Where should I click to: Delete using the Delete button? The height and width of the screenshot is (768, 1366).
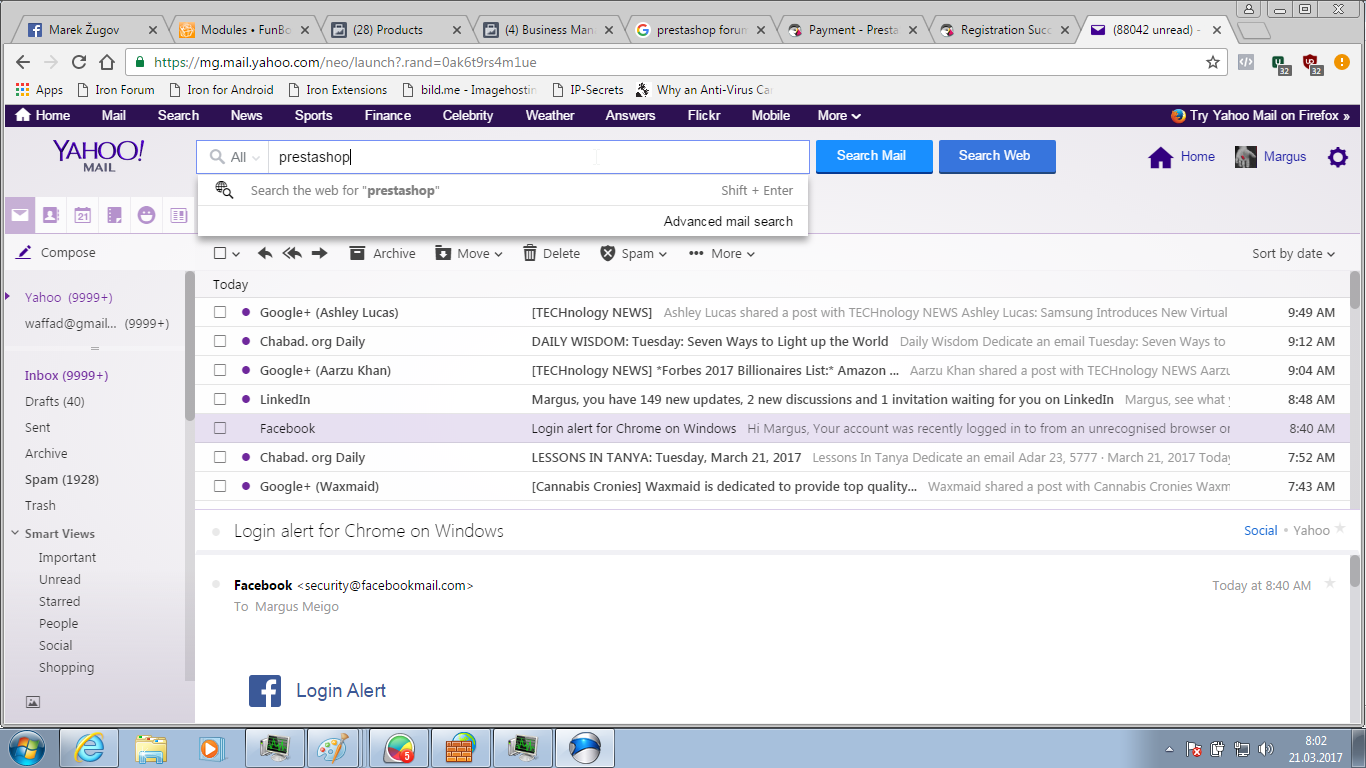tap(551, 254)
